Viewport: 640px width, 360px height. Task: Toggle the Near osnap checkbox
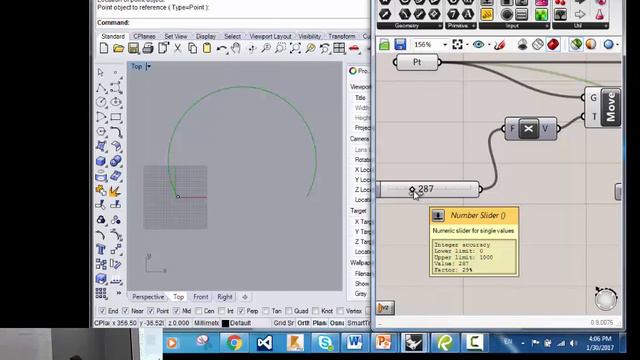[x=126, y=311]
